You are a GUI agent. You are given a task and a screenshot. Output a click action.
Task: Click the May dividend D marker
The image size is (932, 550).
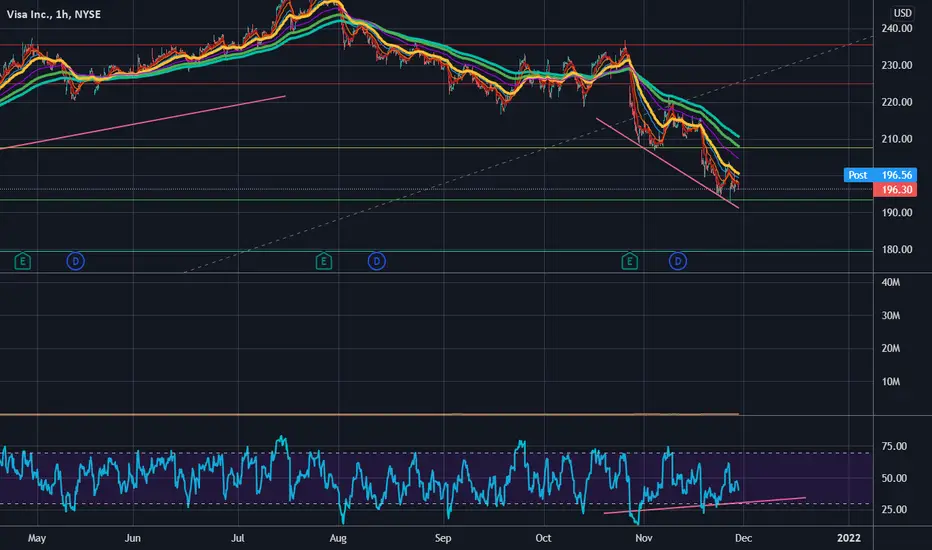coord(75,261)
